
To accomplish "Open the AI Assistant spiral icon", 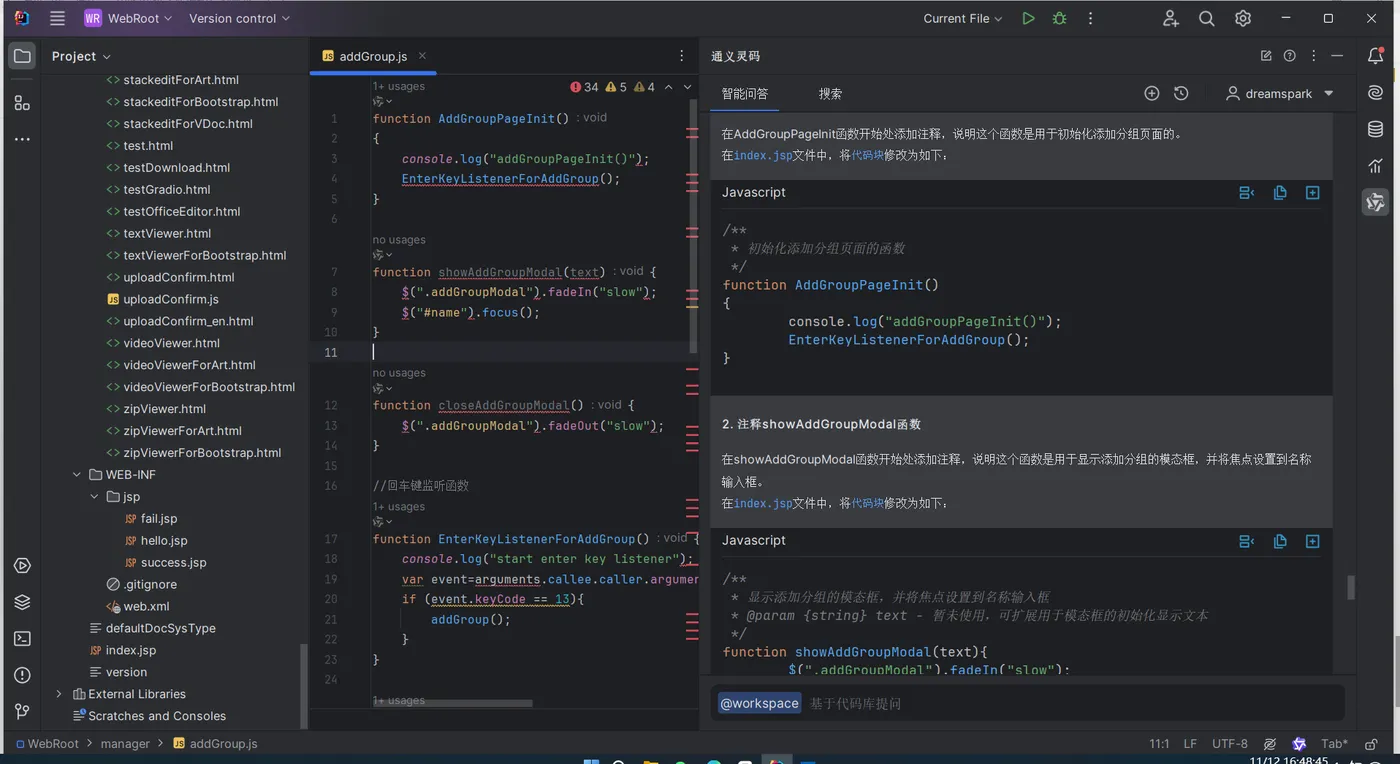I will tap(1376, 93).
